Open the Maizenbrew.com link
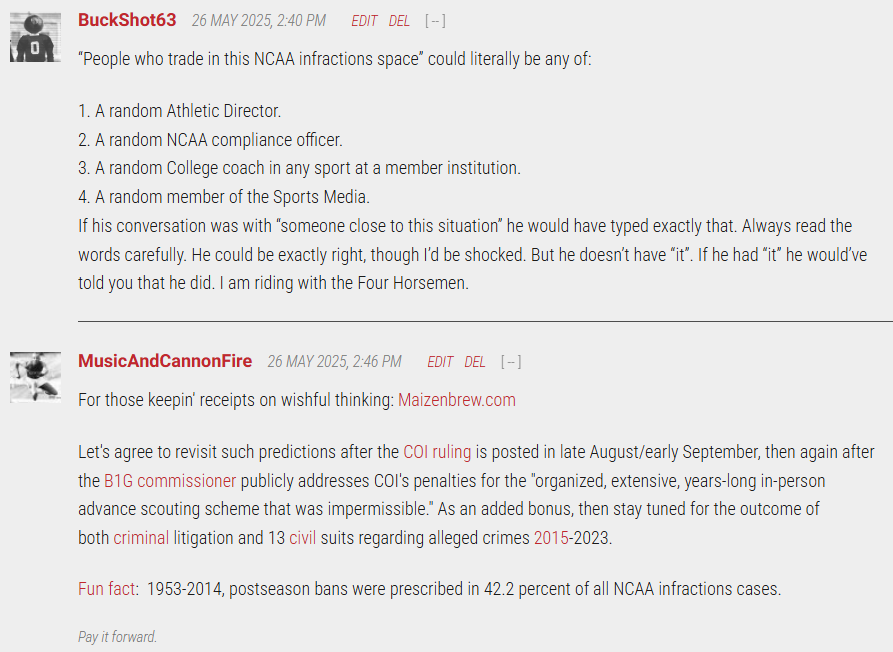 point(457,400)
